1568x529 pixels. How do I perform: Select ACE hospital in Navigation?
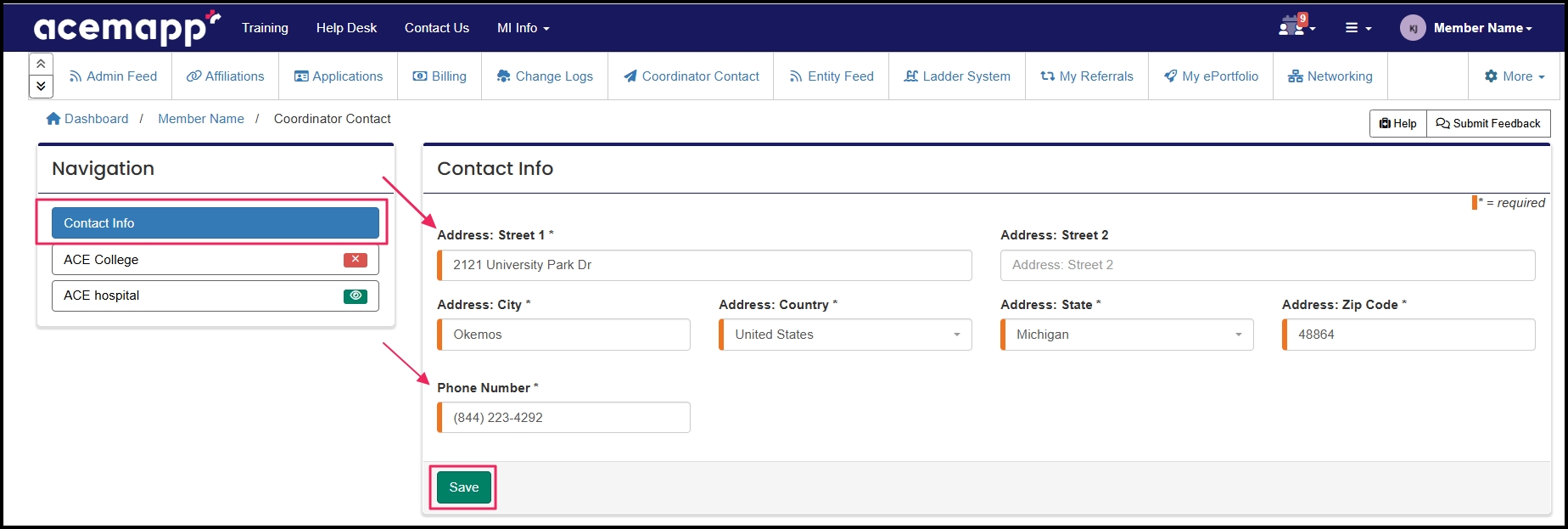coord(216,295)
